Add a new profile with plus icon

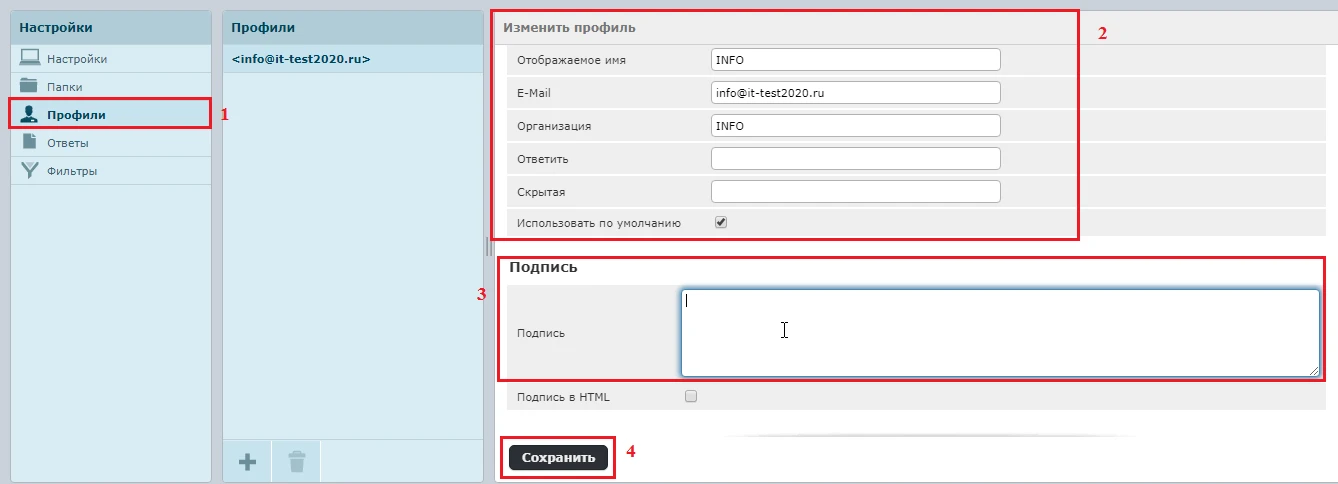coord(247,461)
